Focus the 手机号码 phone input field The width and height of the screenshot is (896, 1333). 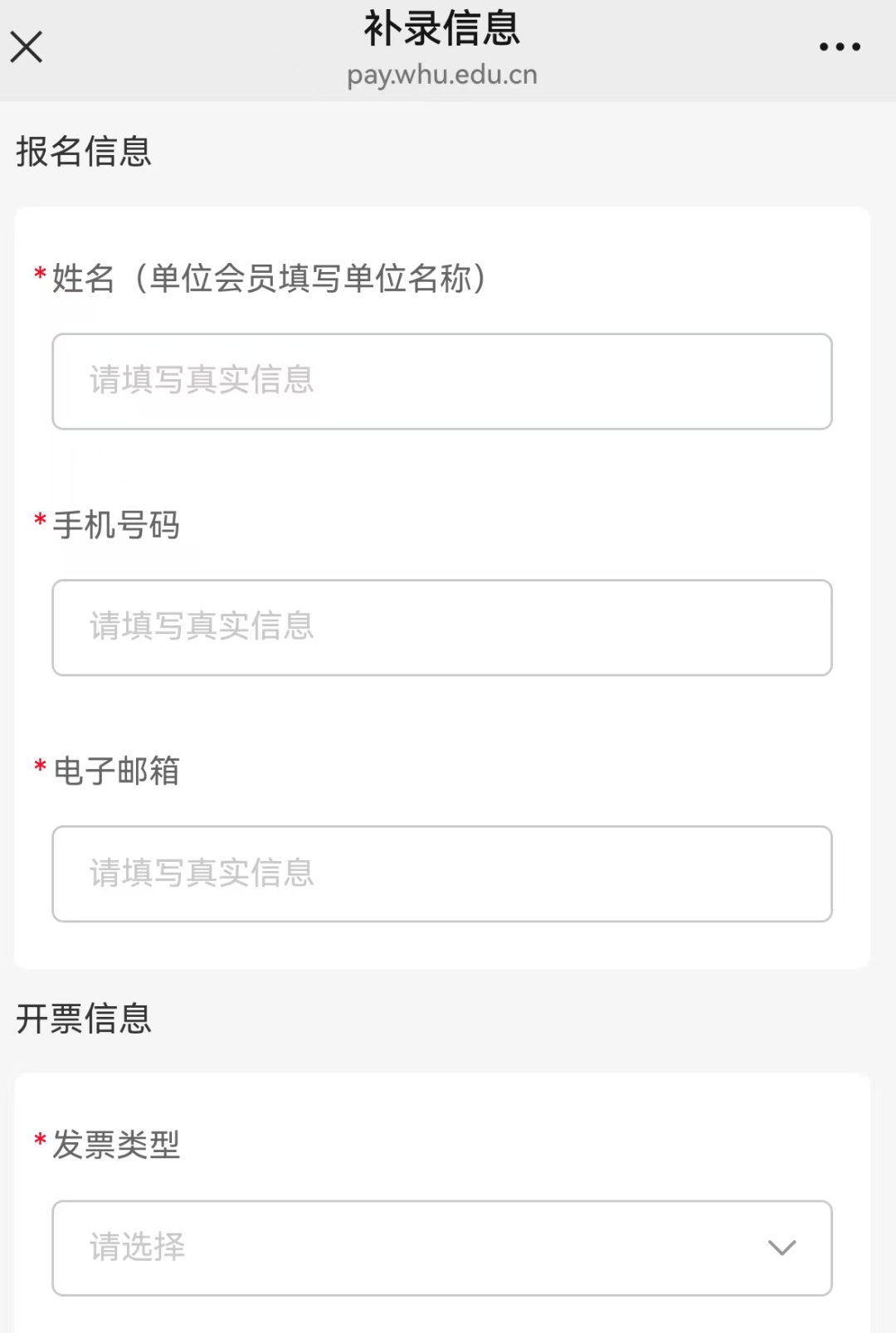pos(441,628)
